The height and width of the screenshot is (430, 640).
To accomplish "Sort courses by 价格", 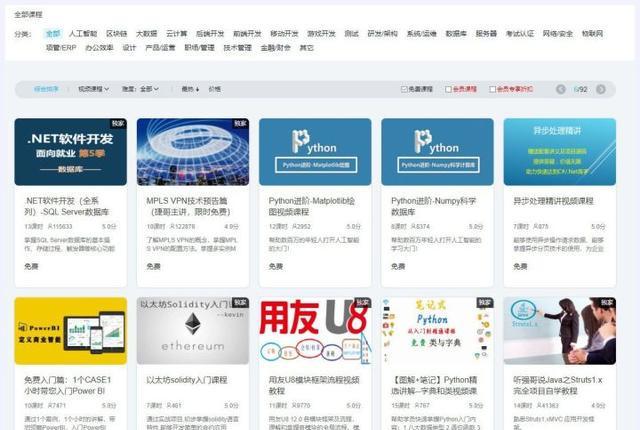I will point(215,89).
